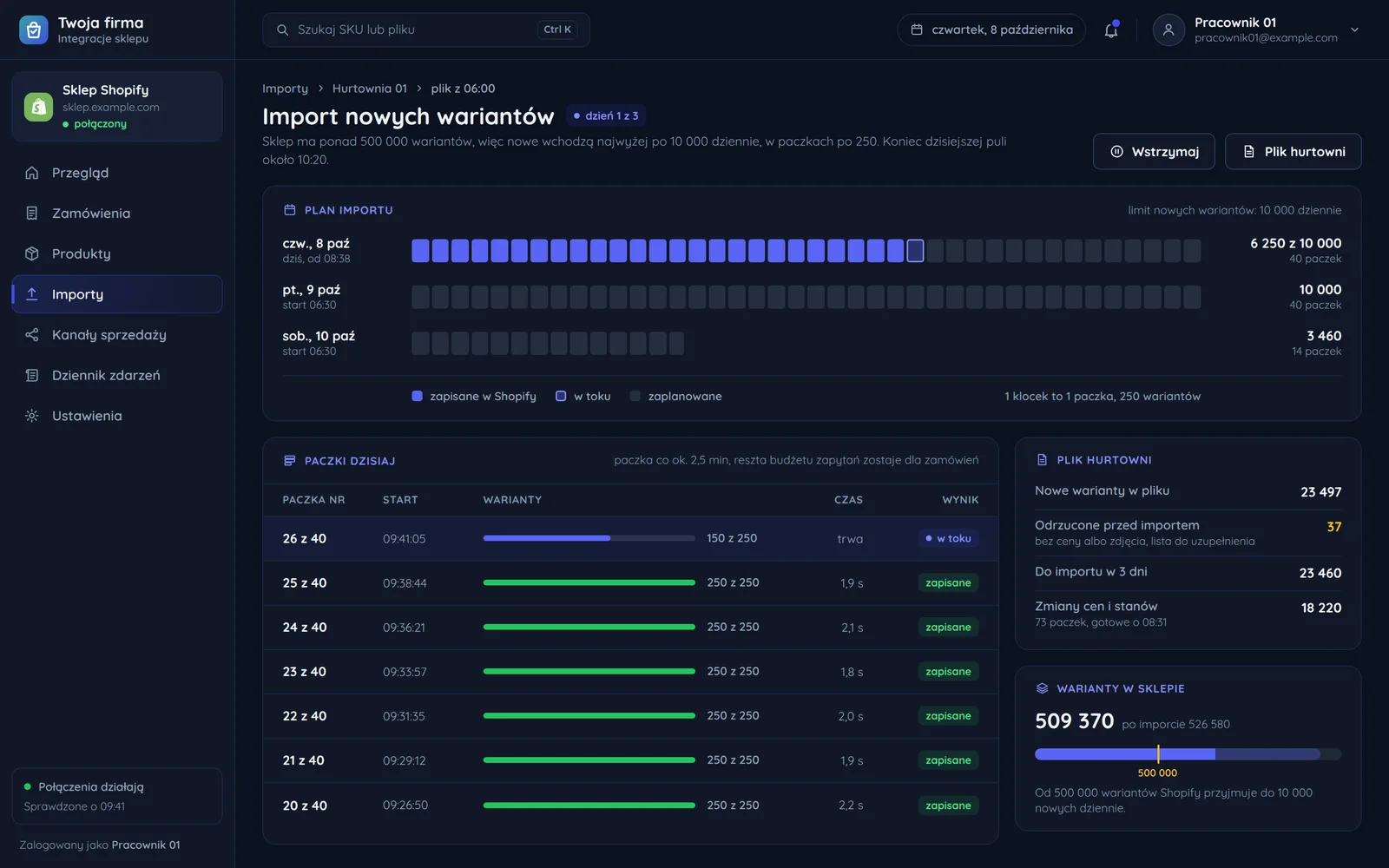The width and height of the screenshot is (1389, 868).
Task: Click the calendar icon beside the date
Action: [917, 30]
